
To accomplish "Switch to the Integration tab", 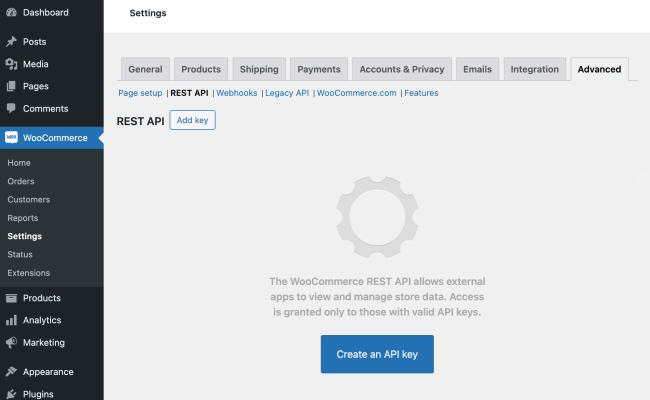I will tap(535, 69).
